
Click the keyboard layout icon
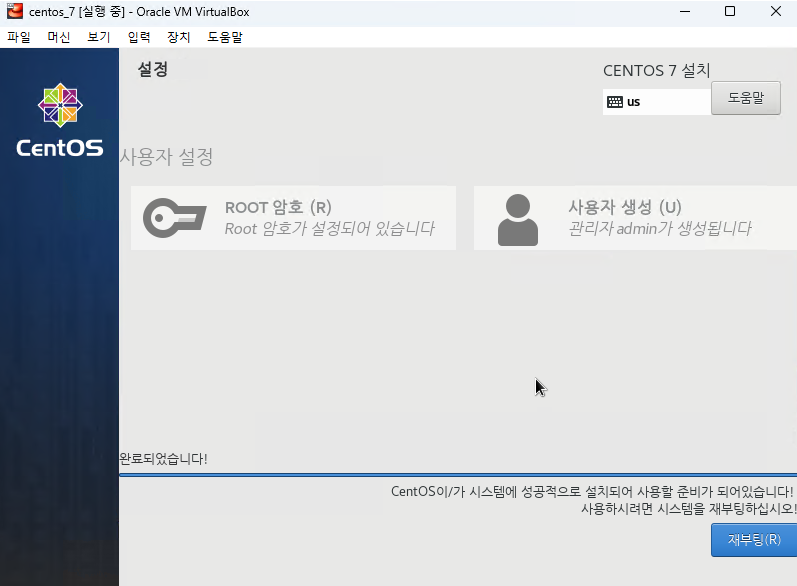pyautogui.click(x=615, y=102)
